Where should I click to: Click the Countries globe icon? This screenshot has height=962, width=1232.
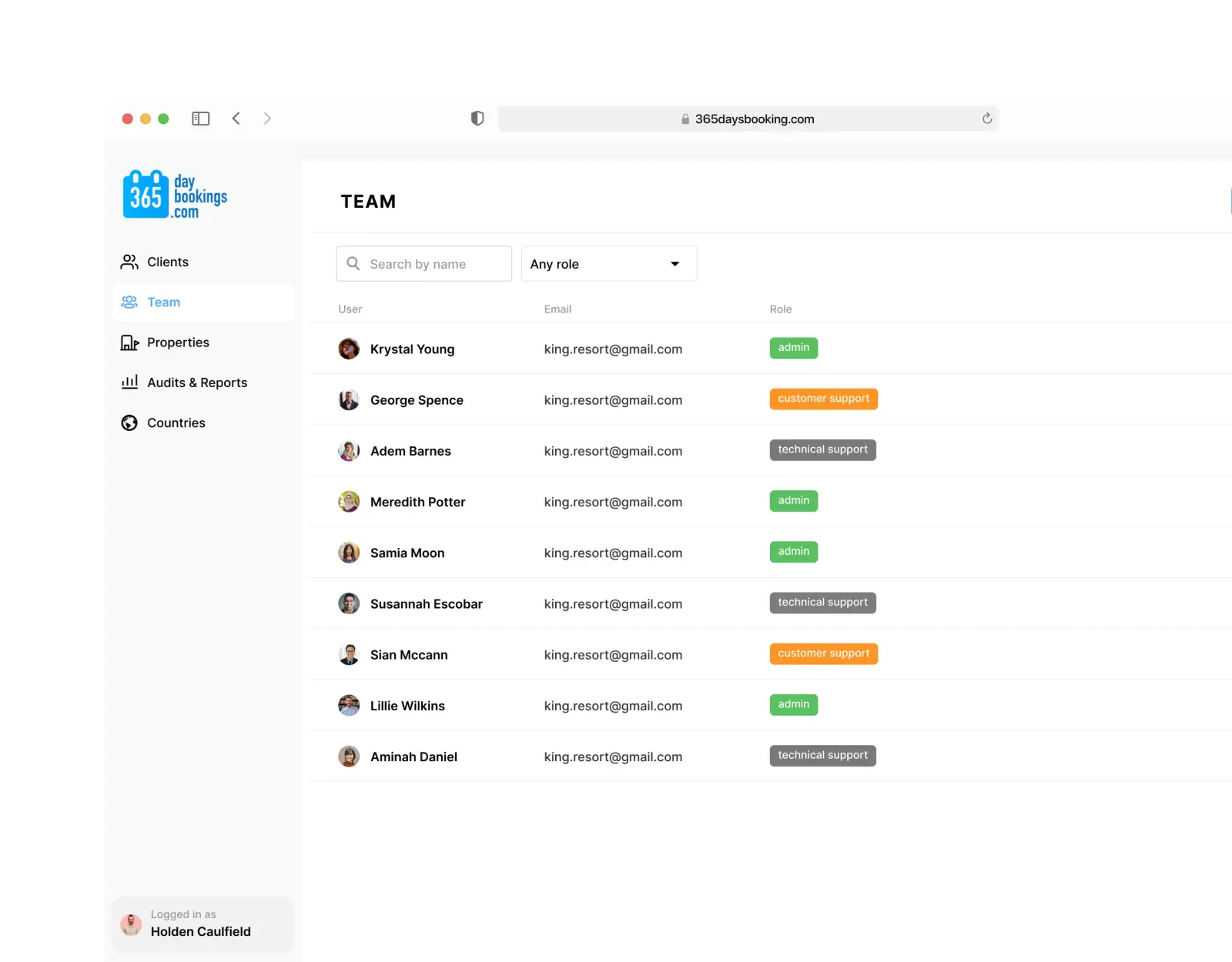[x=129, y=423]
